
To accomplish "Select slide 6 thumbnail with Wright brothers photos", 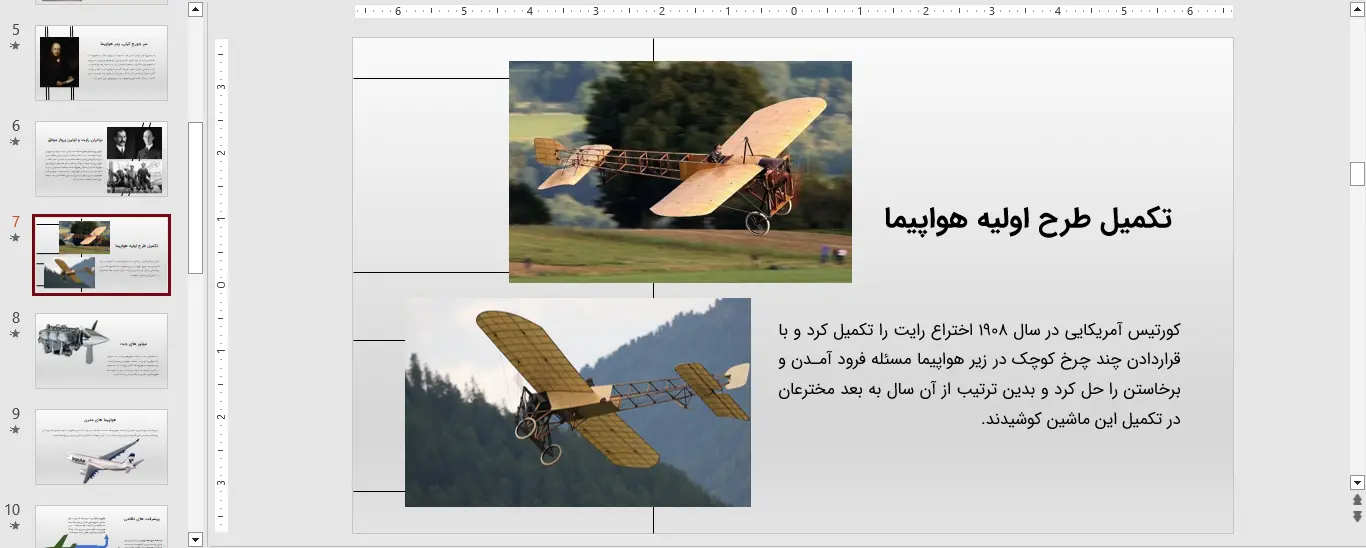I will [101, 159].
